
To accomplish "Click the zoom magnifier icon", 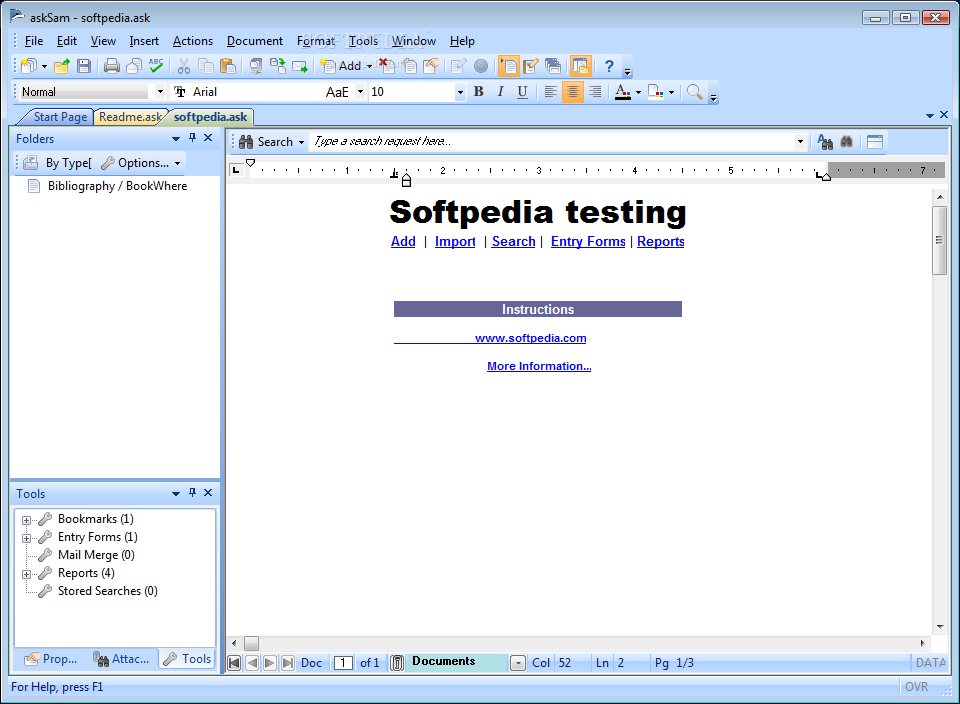I will (694, 92).
